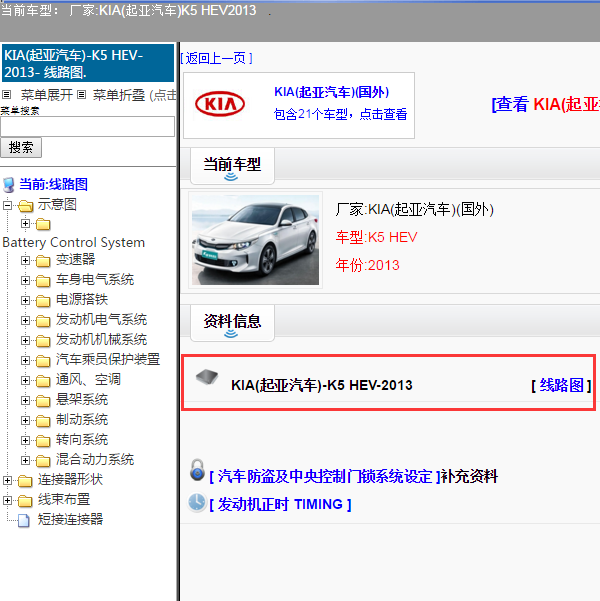Click the 菜单展开 expand-all icon

click(7, 94)
